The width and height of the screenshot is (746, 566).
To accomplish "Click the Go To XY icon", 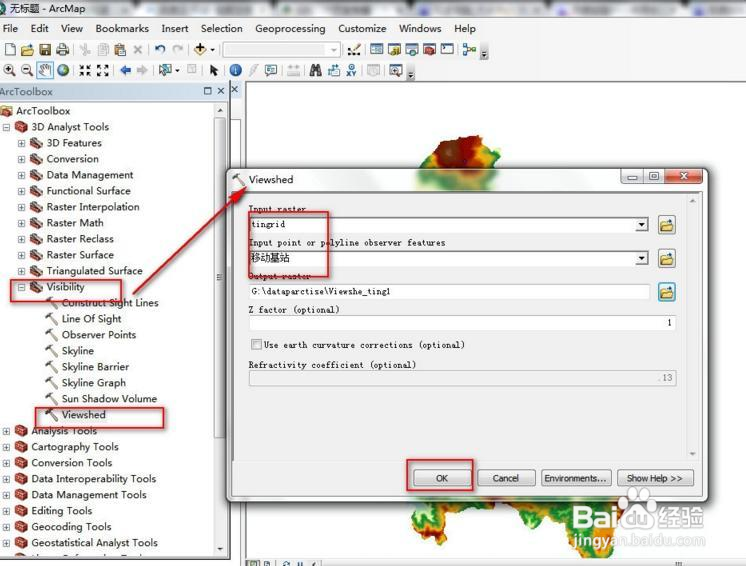I will point(351,70).
